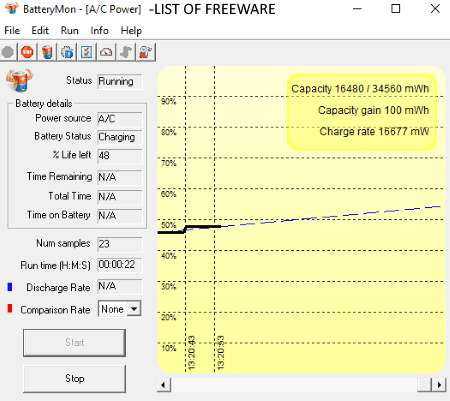450x401 pixels.
Task: Click the blue gear info toolbar icon
Action: [x=67, y=52]
